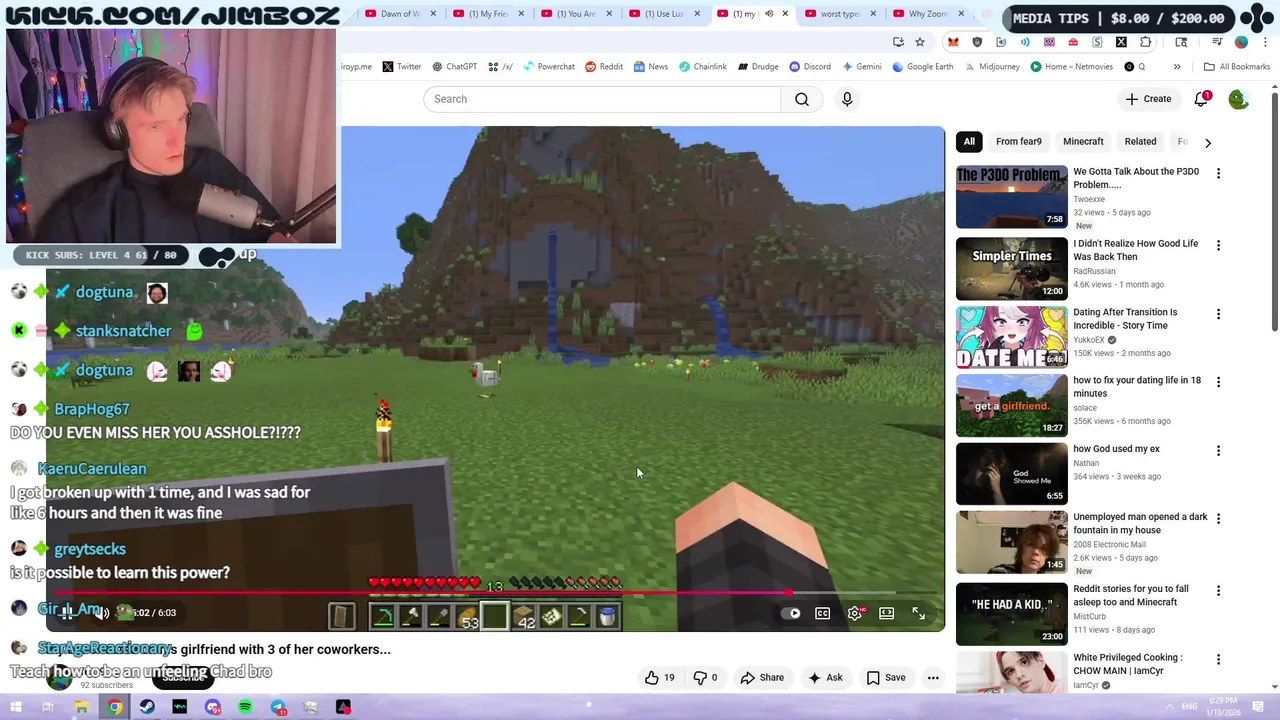This screenshot has height=720, width=1280.
Task: Select the 'All' filter chip
Action: [x=969, y=142]
